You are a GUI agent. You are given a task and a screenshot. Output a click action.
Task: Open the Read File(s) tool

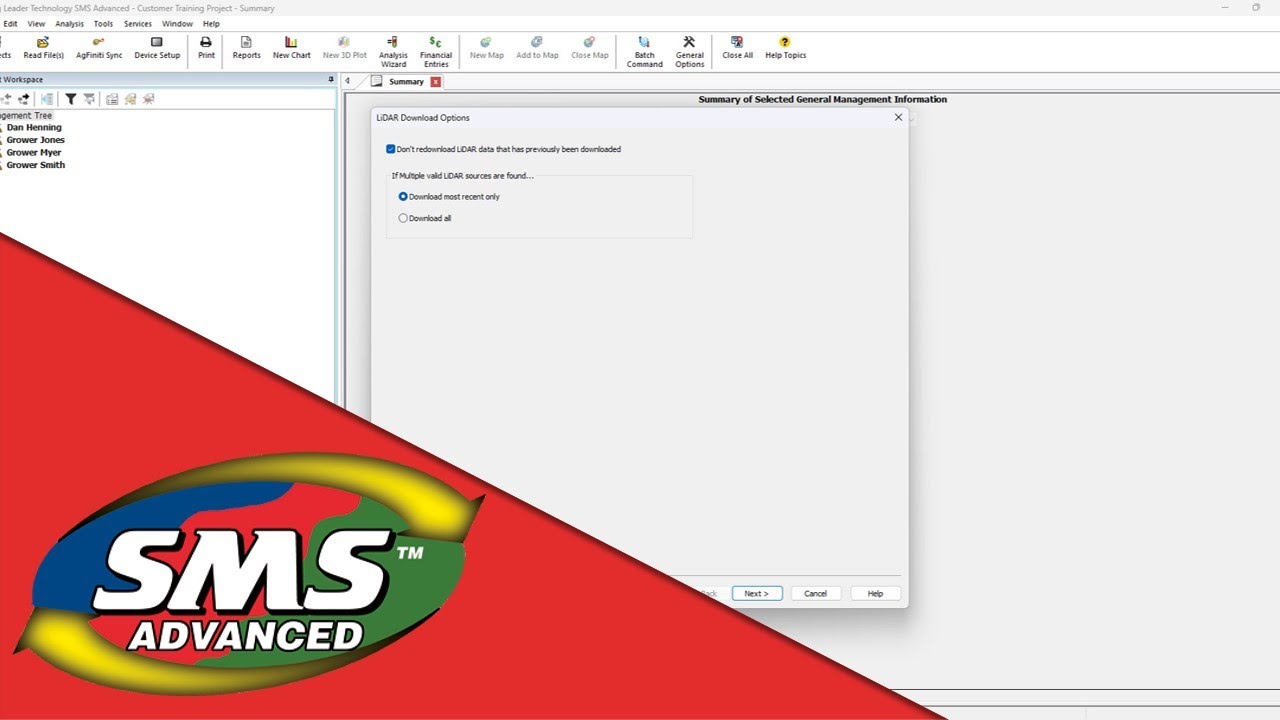43,47
